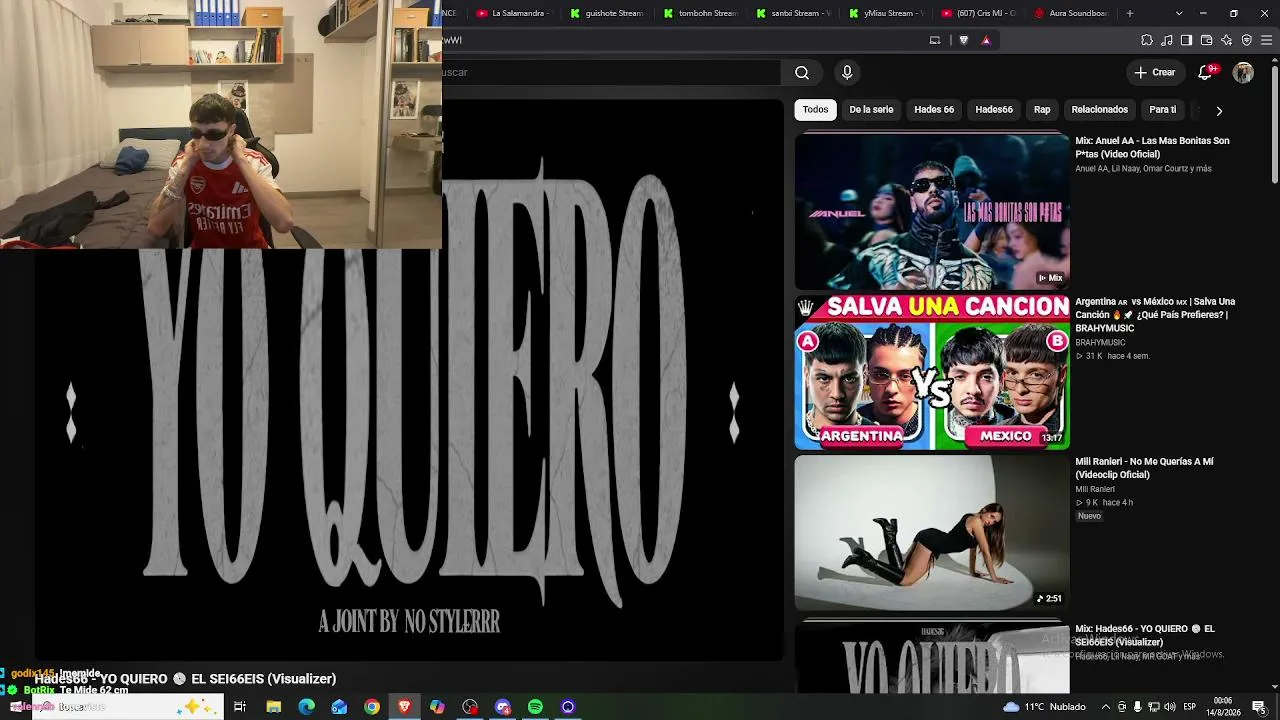
Task: Open the ESP keyboard language selector
Action: point(1189,707)
